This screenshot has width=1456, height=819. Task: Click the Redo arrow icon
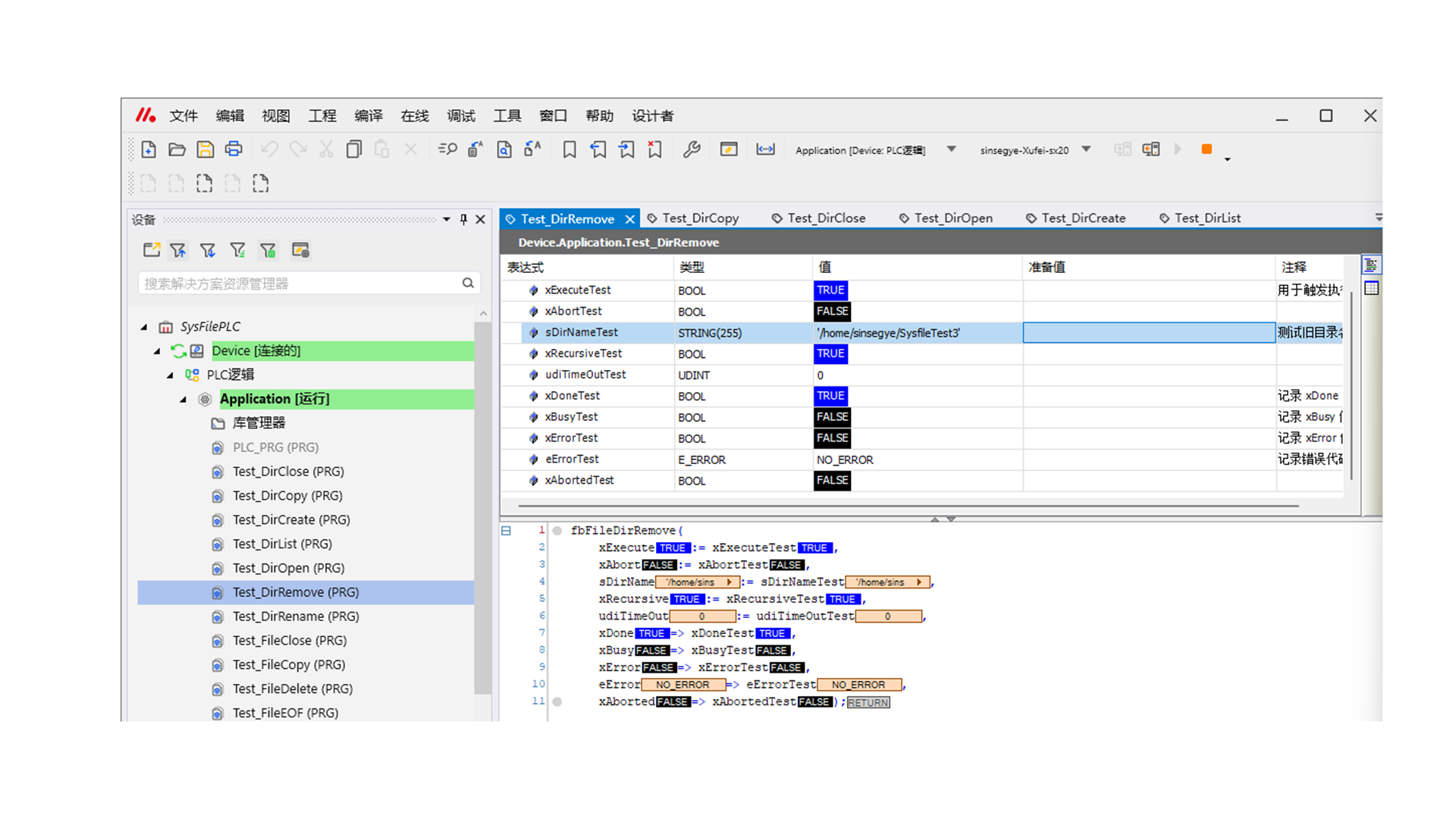298,149
